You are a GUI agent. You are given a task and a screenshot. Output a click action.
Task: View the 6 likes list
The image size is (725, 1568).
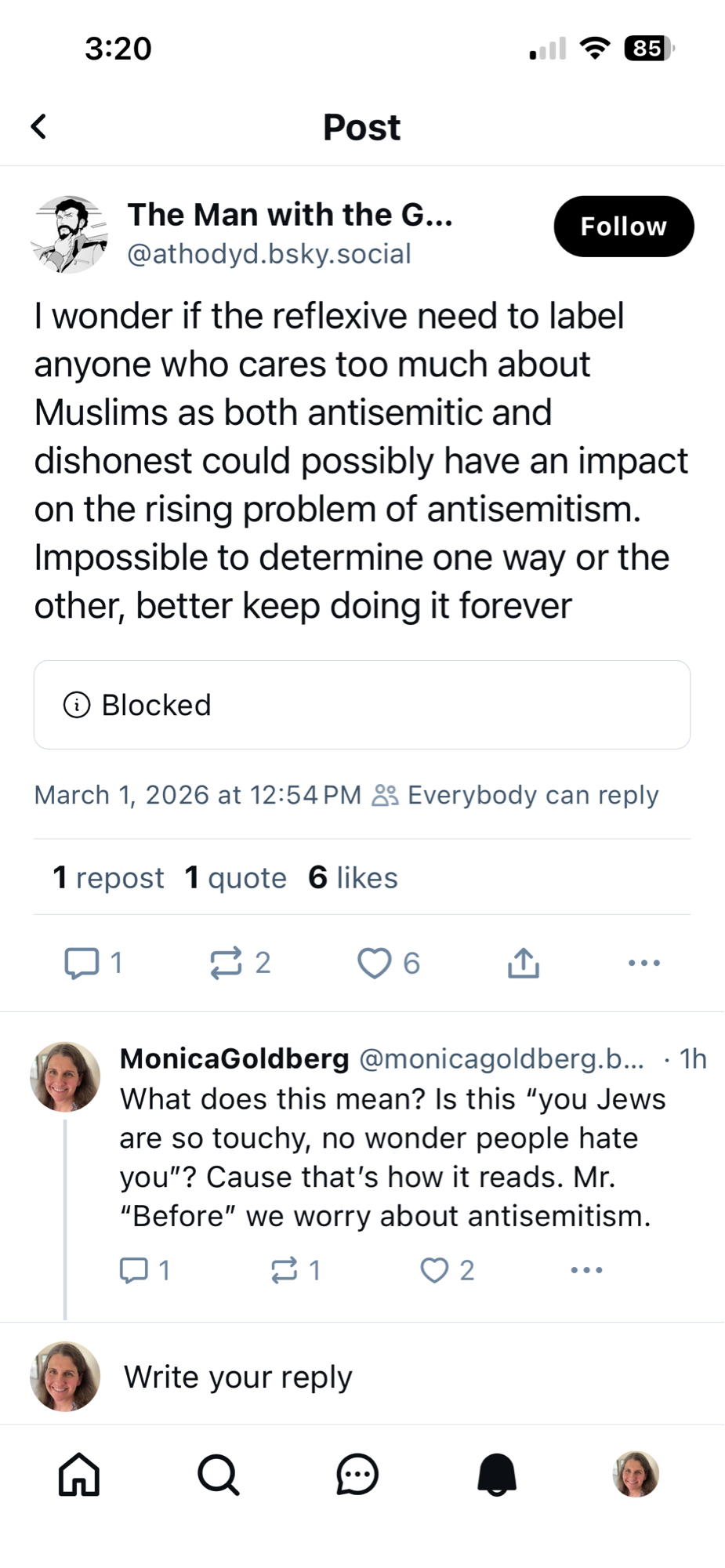coord(353,877)
